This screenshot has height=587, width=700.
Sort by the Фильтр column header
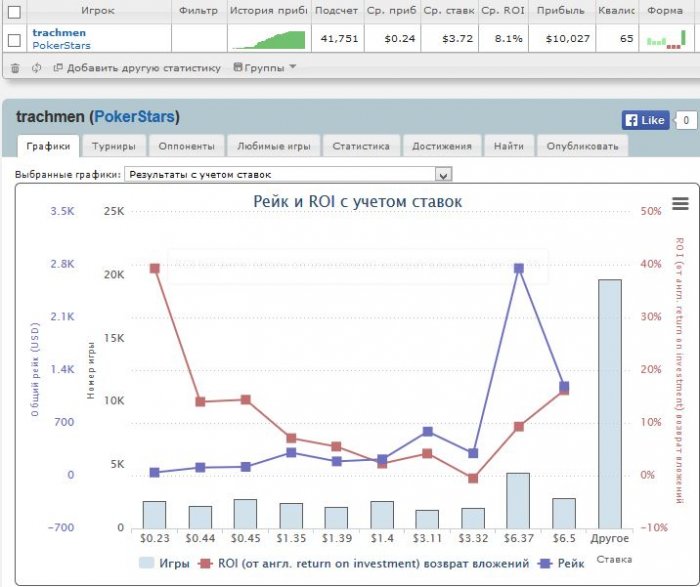pyautogui.click(x=198, y=11)
